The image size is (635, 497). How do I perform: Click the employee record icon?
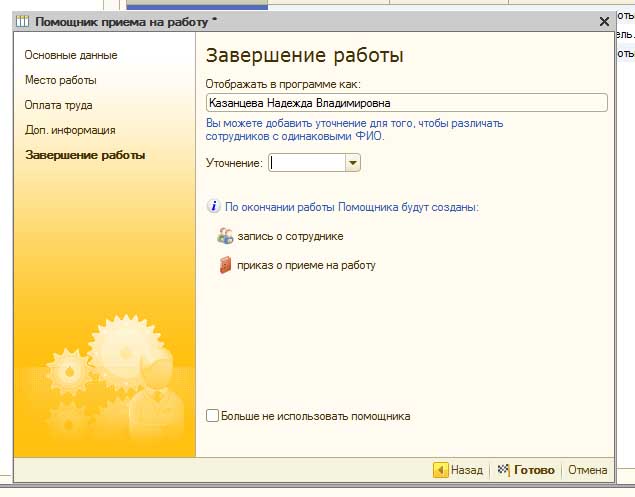point(225,236)
